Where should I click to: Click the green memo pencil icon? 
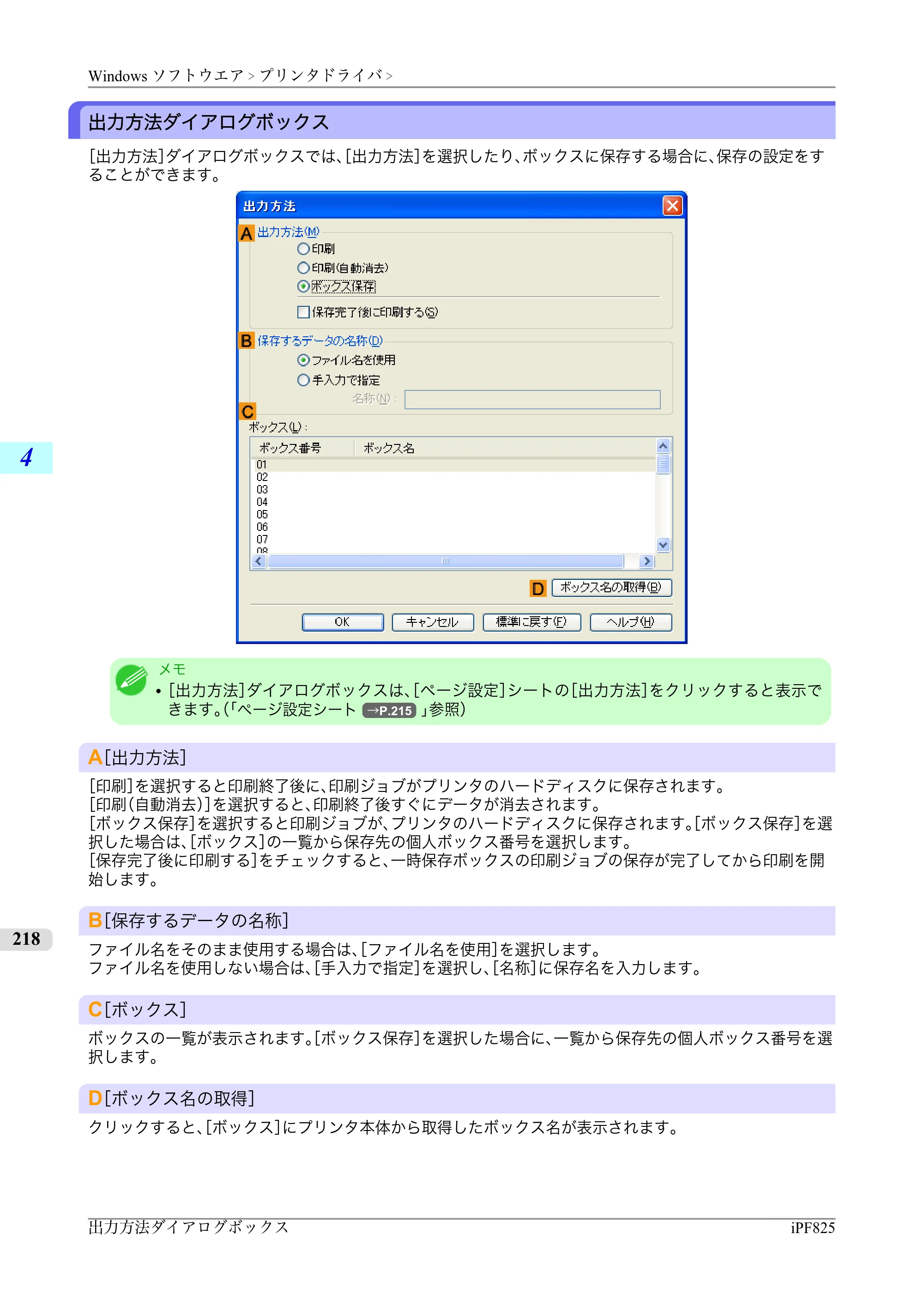tap(132, 681)
